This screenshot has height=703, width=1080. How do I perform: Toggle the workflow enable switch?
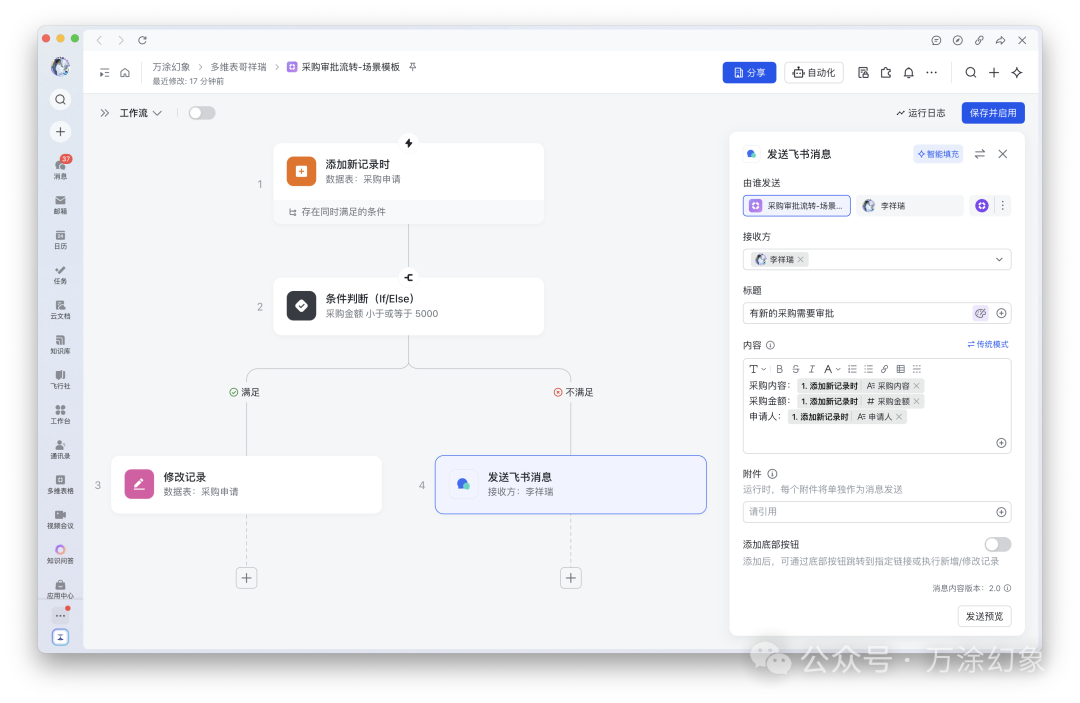(x=202, y=112)
